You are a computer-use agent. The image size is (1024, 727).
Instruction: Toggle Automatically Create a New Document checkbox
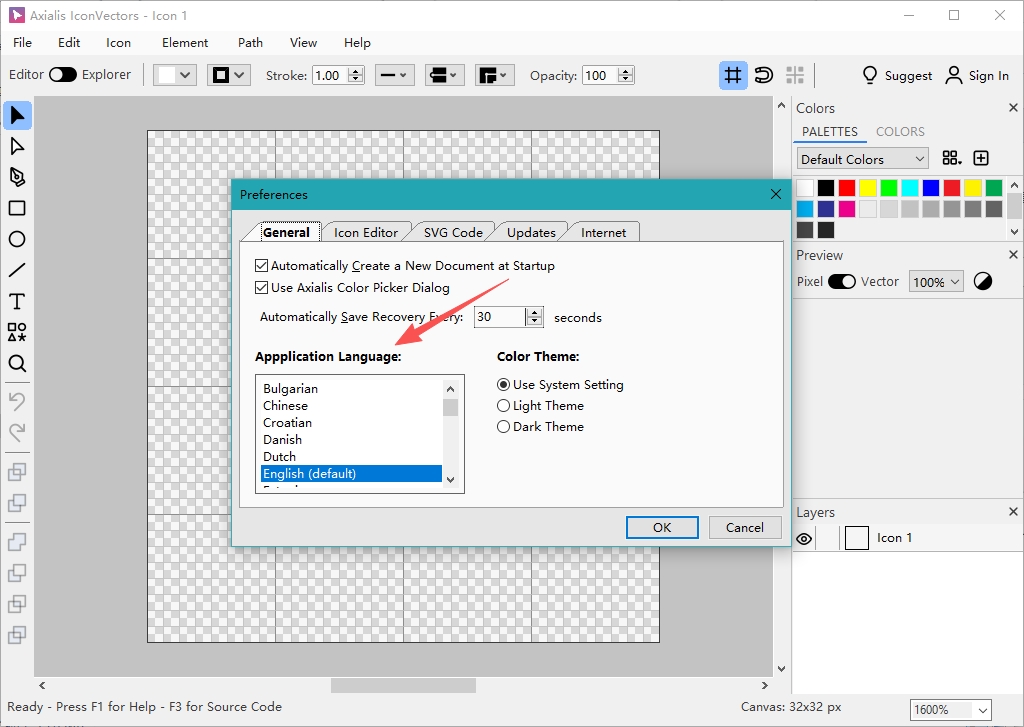(261, 266)
